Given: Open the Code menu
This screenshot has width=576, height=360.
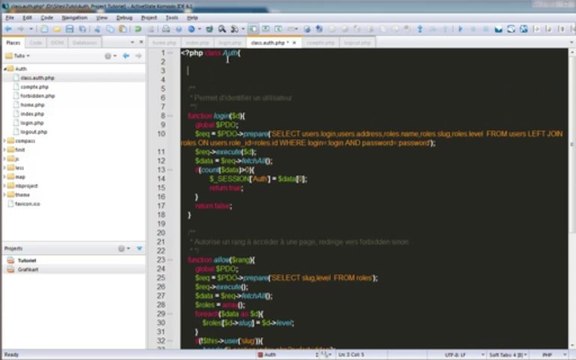Looking at the screenshot, I should [x=47, y=18].
